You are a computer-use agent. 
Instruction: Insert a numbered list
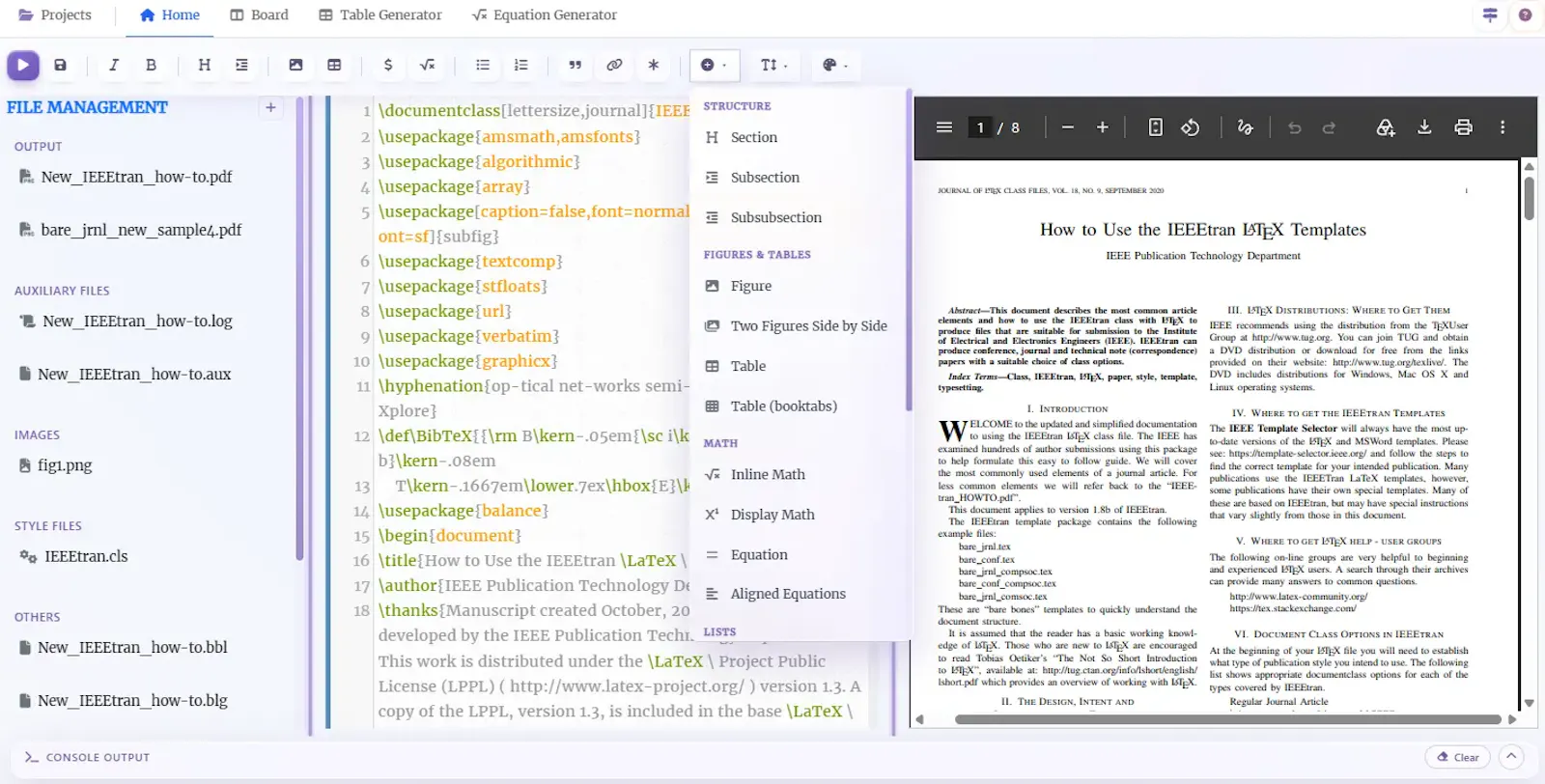pyautogui.click(x=521, y=65)
